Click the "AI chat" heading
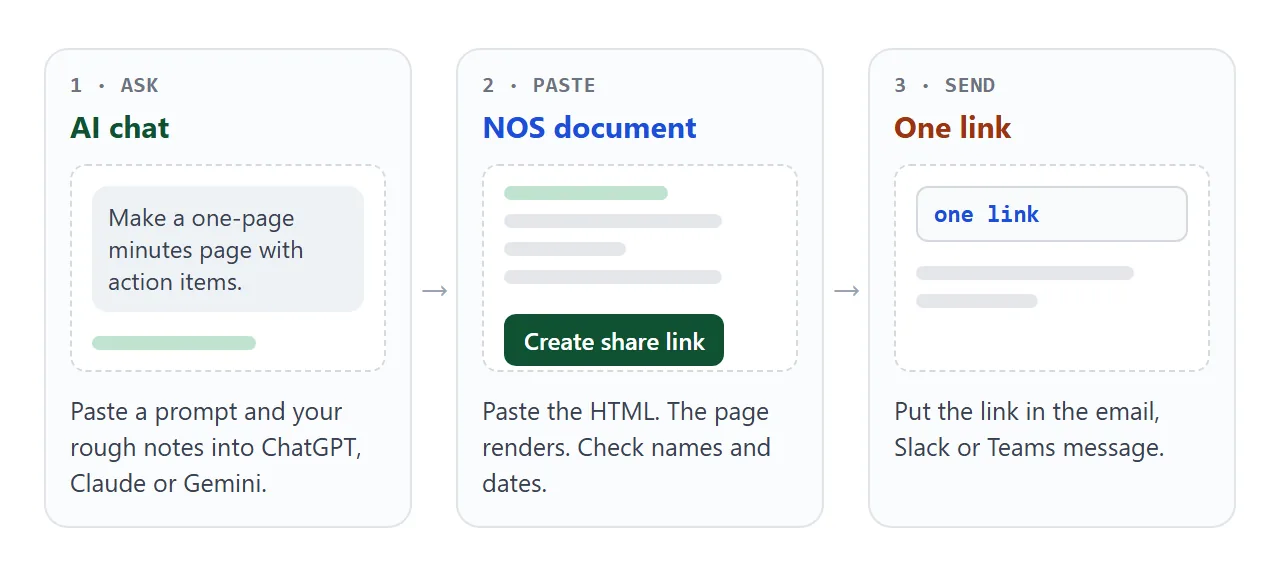Image resolution: width=1280 pixels, height=580 pixels. [x=120, y=128]
